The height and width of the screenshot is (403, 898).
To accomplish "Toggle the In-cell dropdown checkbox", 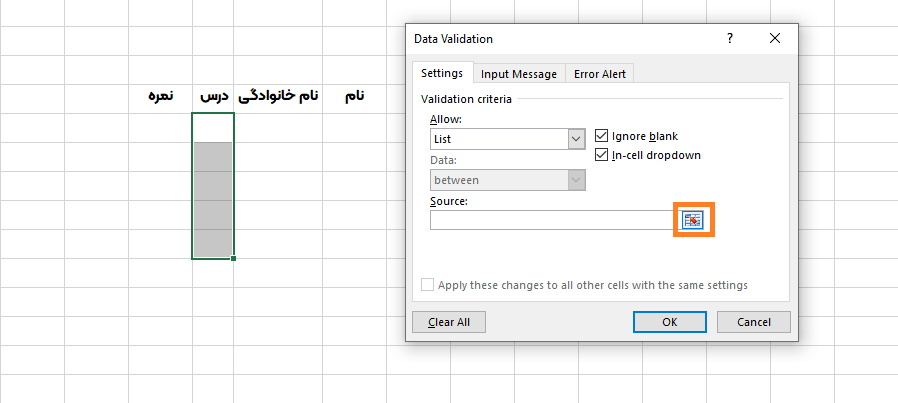I will point(602,155).
